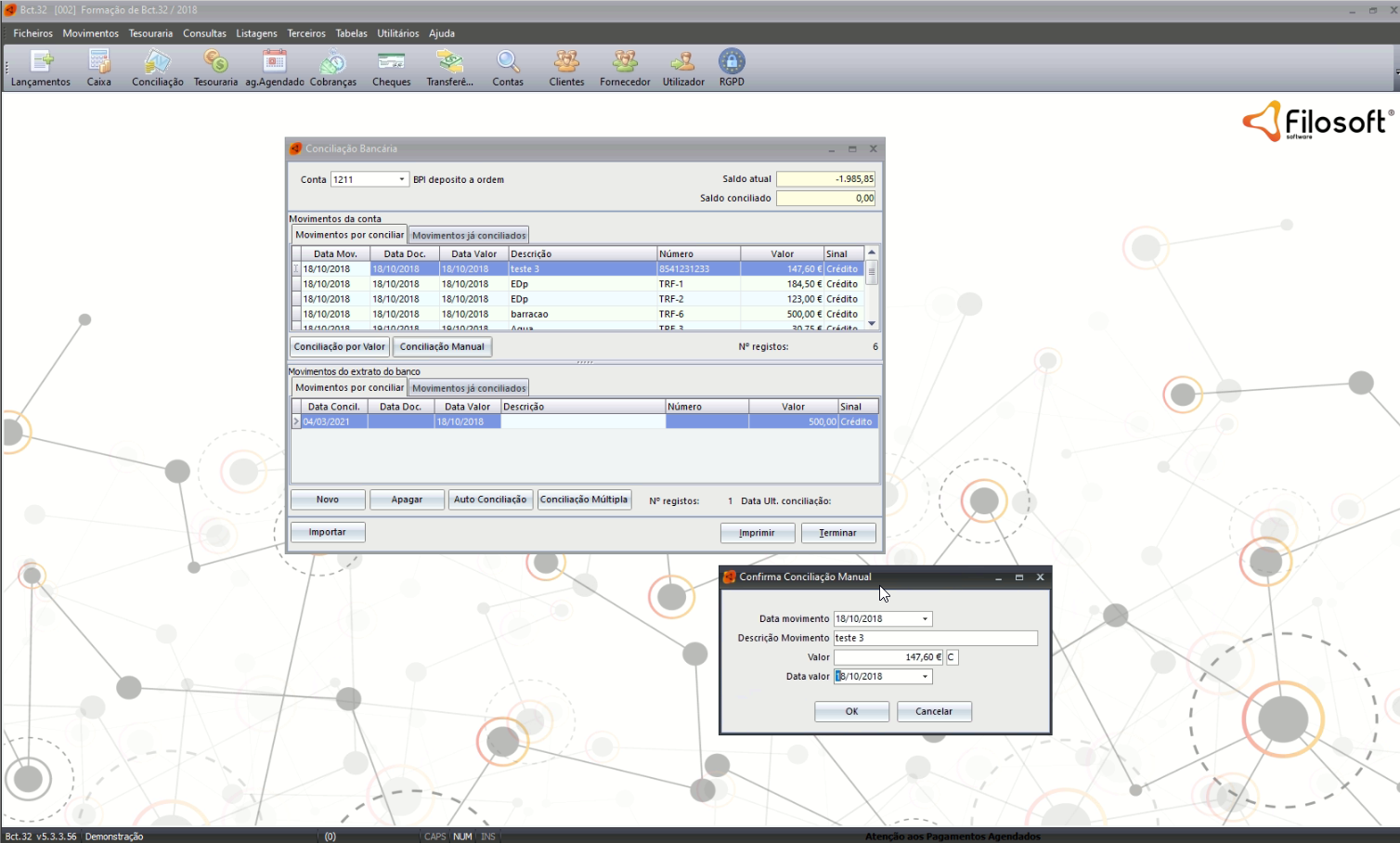The image size is (1400, 843).
Task: Open the Data movimento date dropdown
Action: point(925,619)
